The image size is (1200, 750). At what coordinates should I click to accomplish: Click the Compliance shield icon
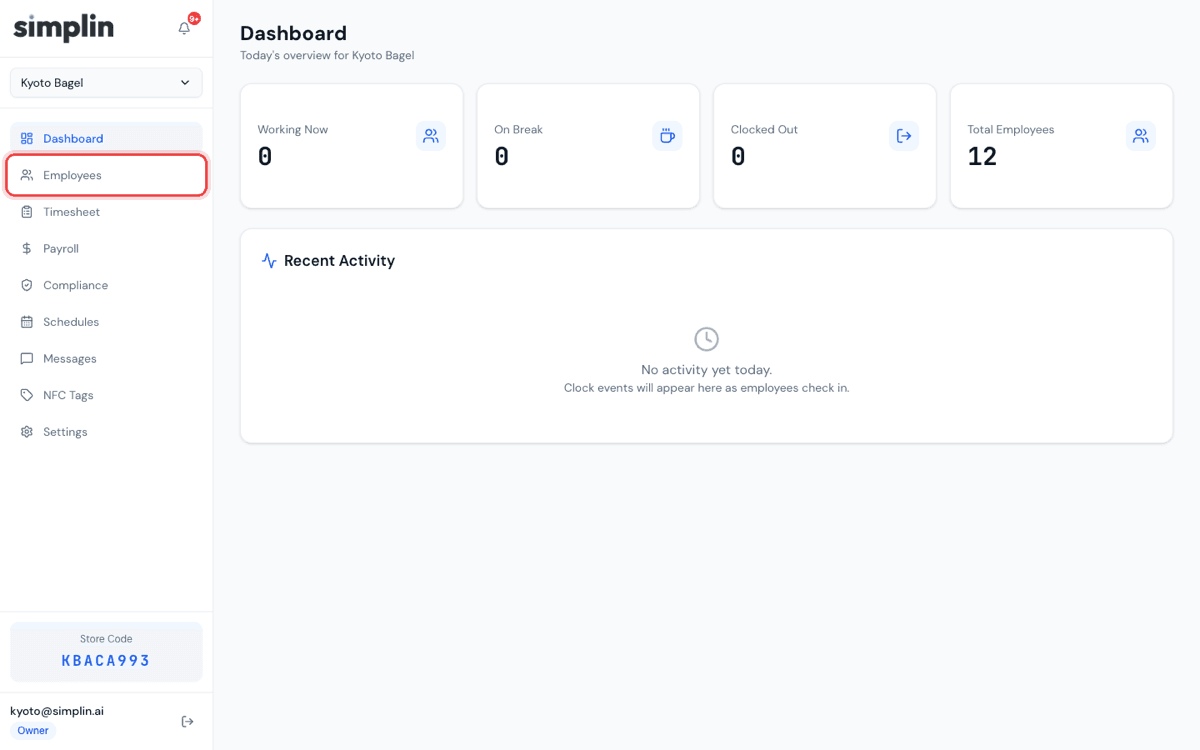27,285
